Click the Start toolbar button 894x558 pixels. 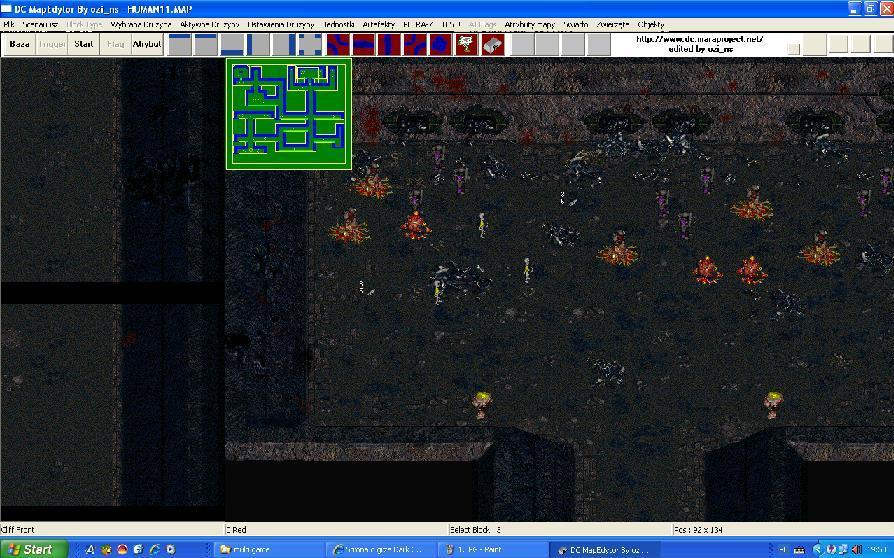pyautogui.click(x=83, y=44)
